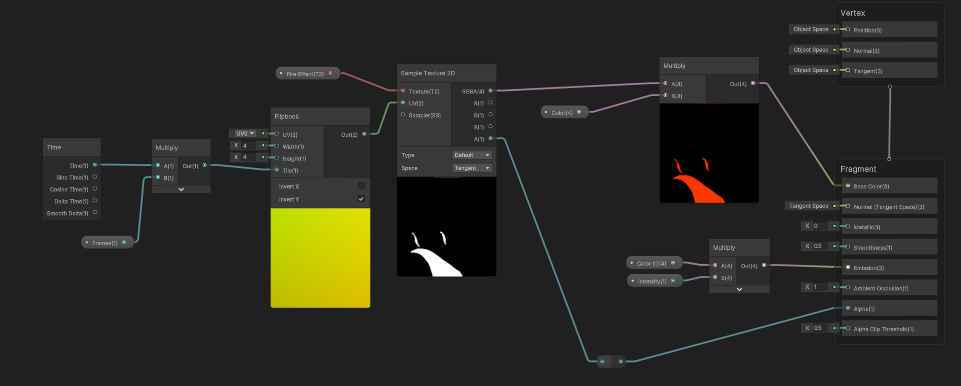Click the A(1) alpha output port of Sample Texture 2D
The width and height of the screenshot is (961, 386).
[x=490, y=139]
